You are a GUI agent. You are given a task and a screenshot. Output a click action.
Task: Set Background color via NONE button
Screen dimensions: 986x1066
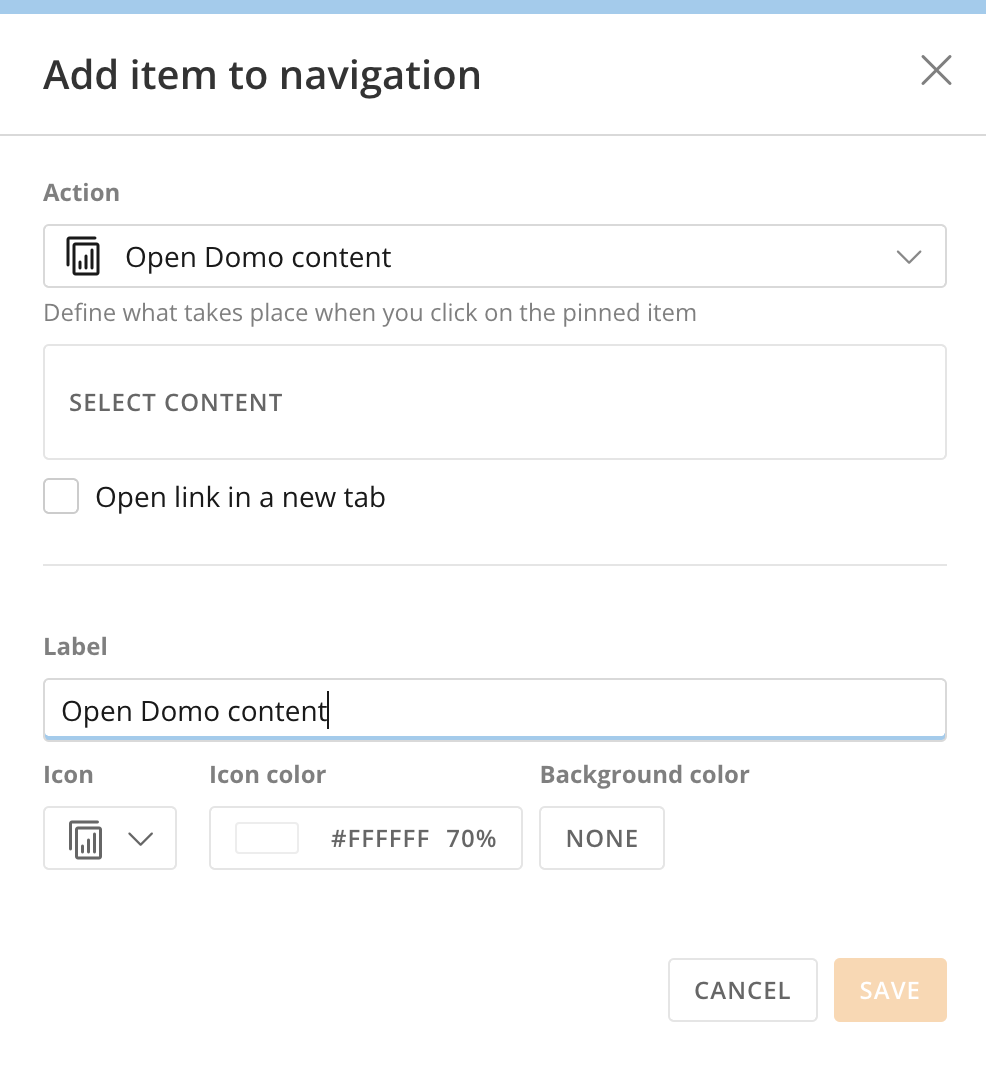[x=602, y=838]
